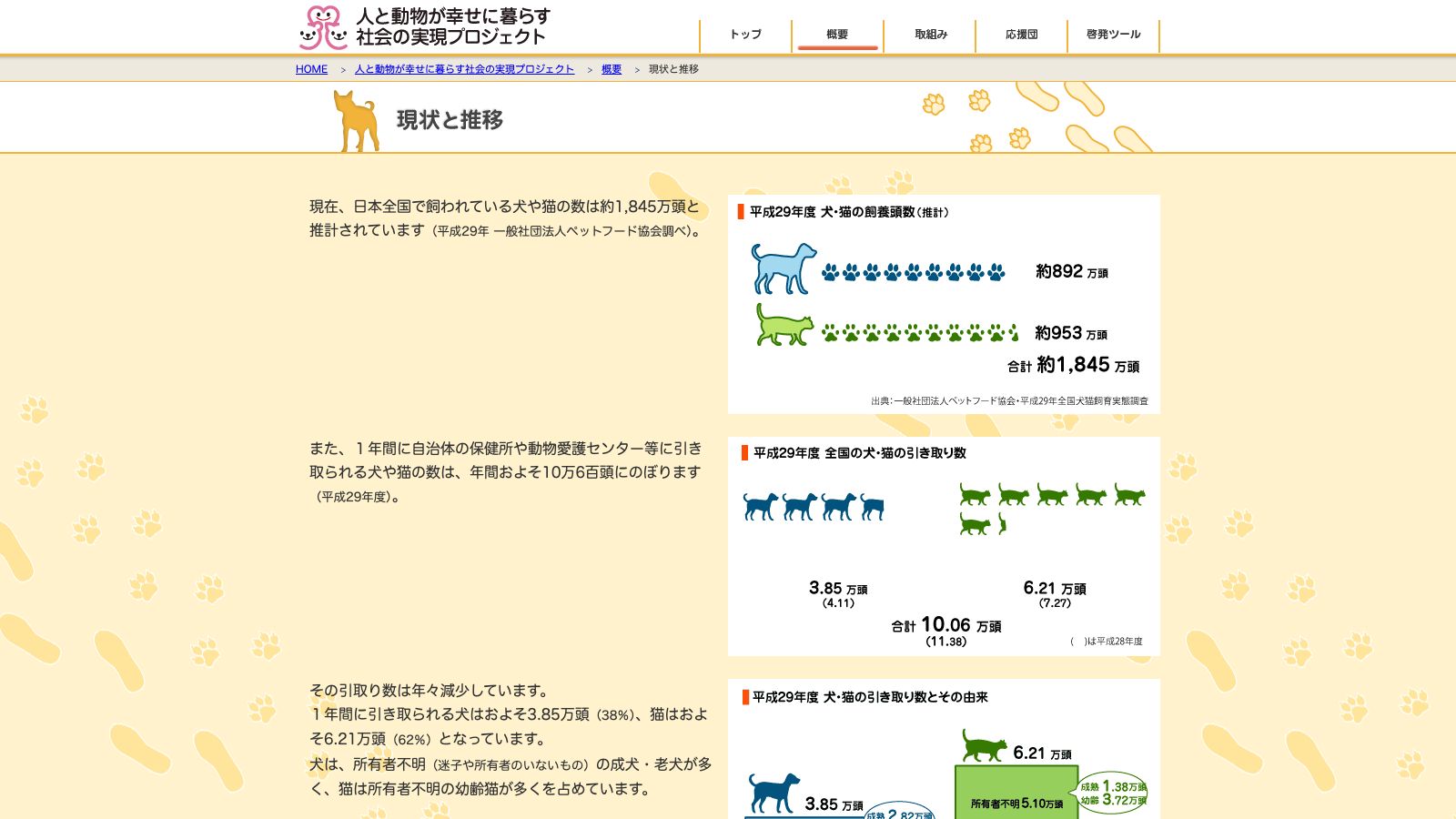Click the 合計 約1,845万頭 total text
Image resolution: width=1456 pixels, height=819 pixels.
pos(1073,365)
